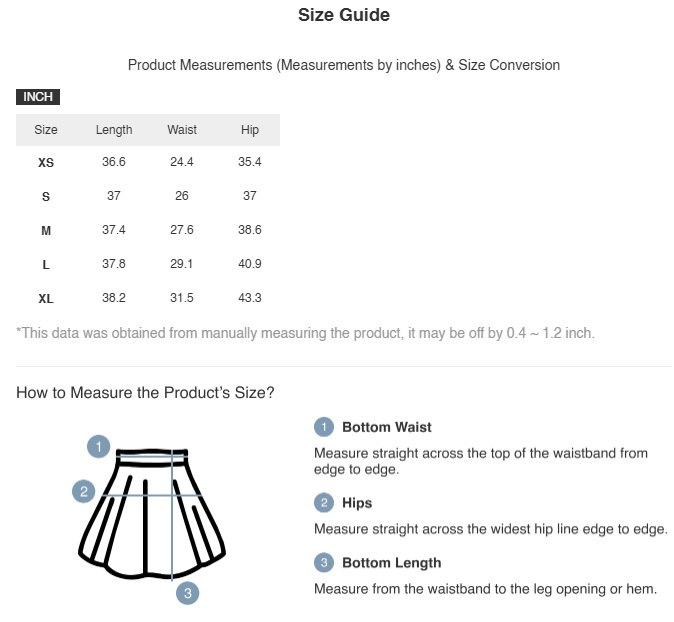Click the Length column header
This screenshot has width=674, height=622.
tap(114, 130)
